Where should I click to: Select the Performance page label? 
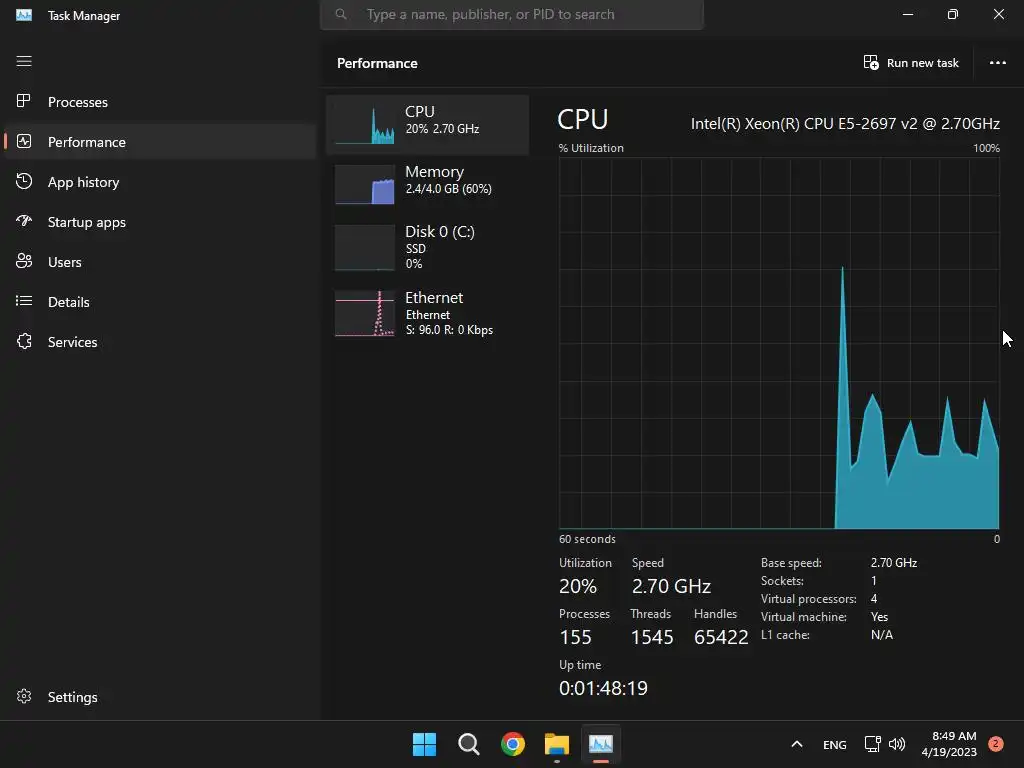pos(87,142)
